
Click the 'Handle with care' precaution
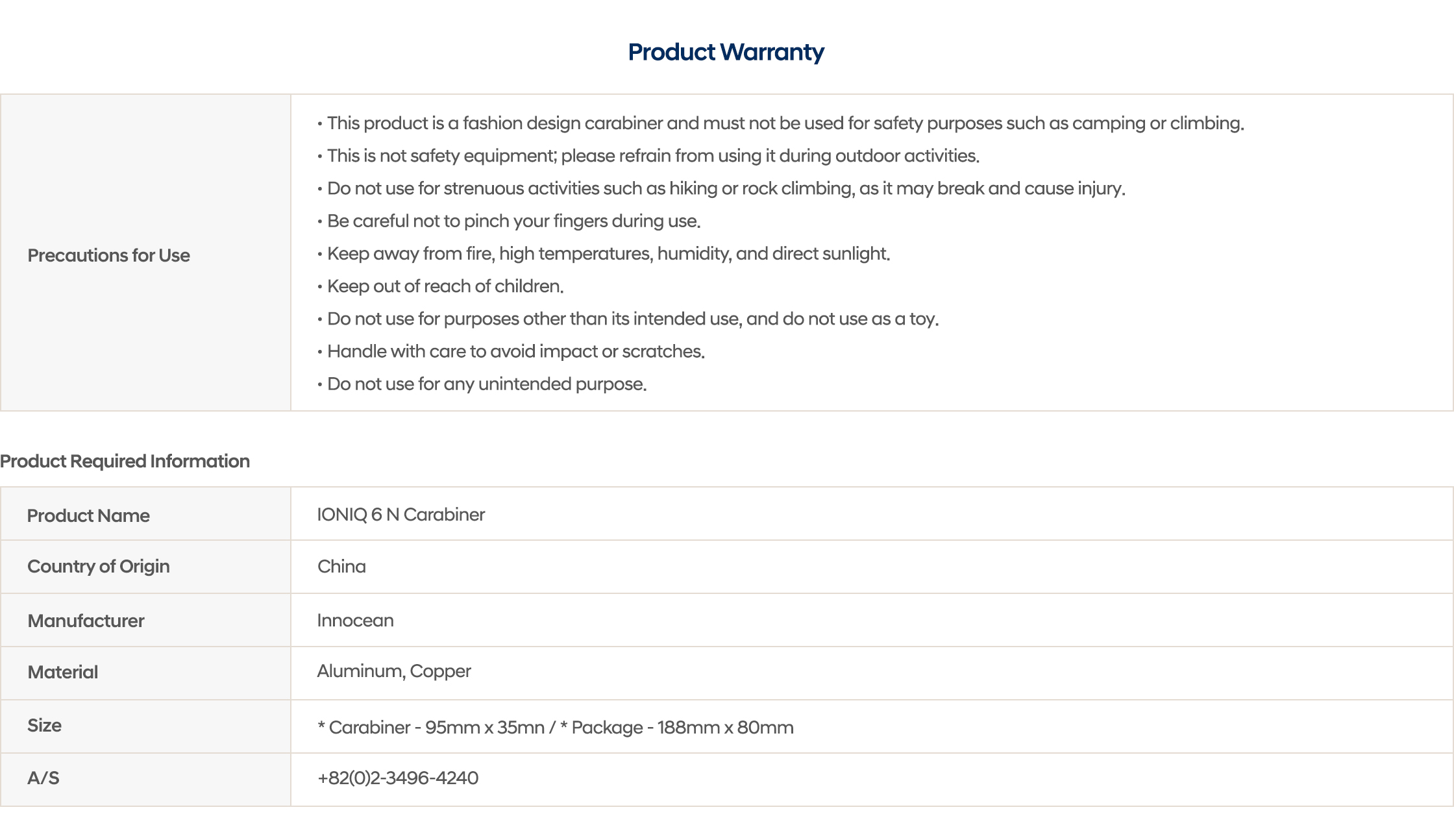coord(515,351)
